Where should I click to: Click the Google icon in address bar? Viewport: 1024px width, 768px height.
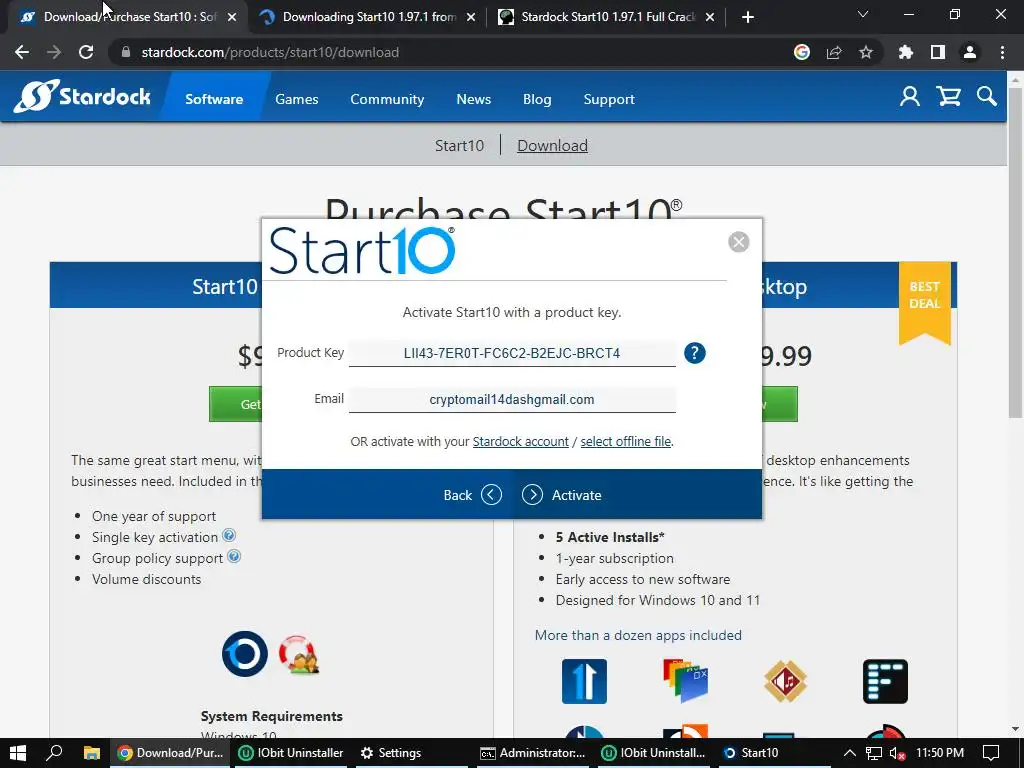click(x=802, y=52)
